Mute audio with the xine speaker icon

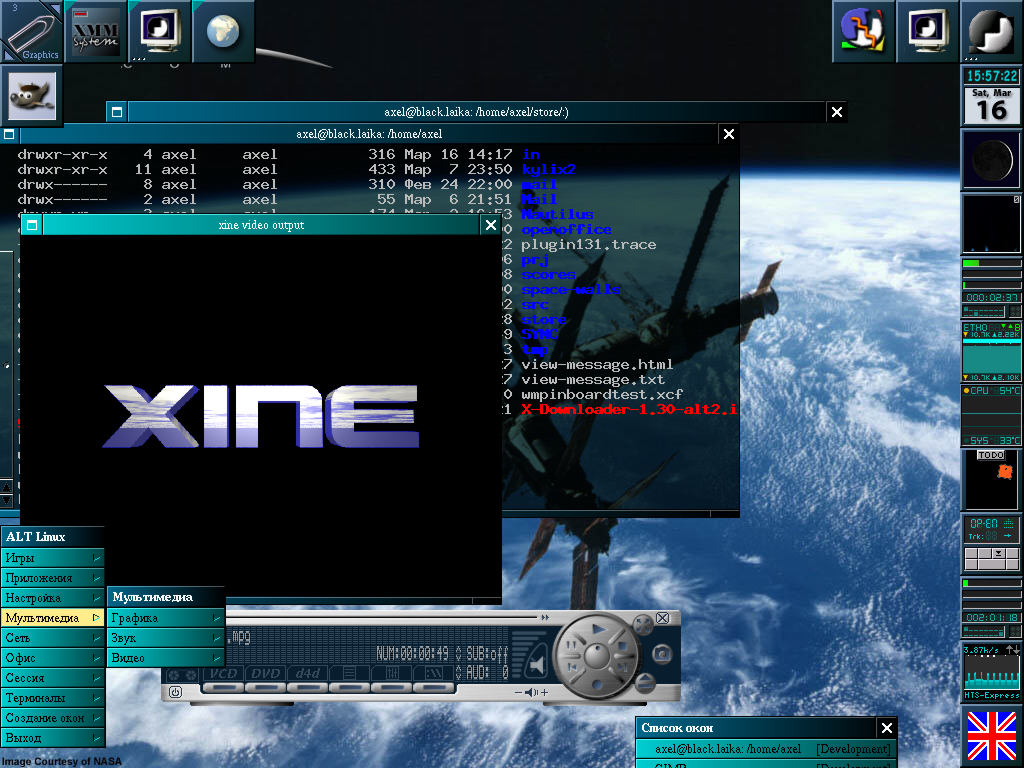click(x=539, y=664)
